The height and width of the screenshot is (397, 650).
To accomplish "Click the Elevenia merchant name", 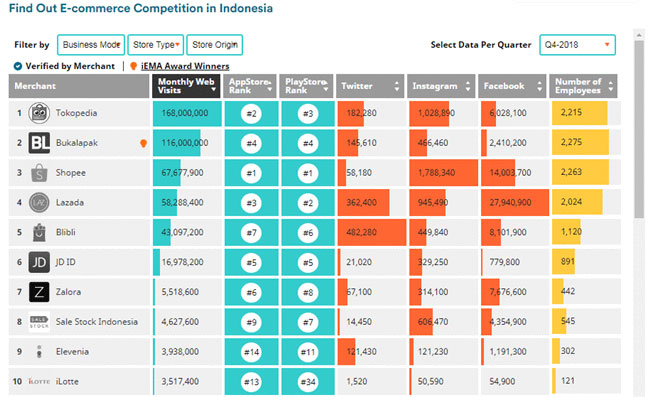I will [x=72, y=352].
